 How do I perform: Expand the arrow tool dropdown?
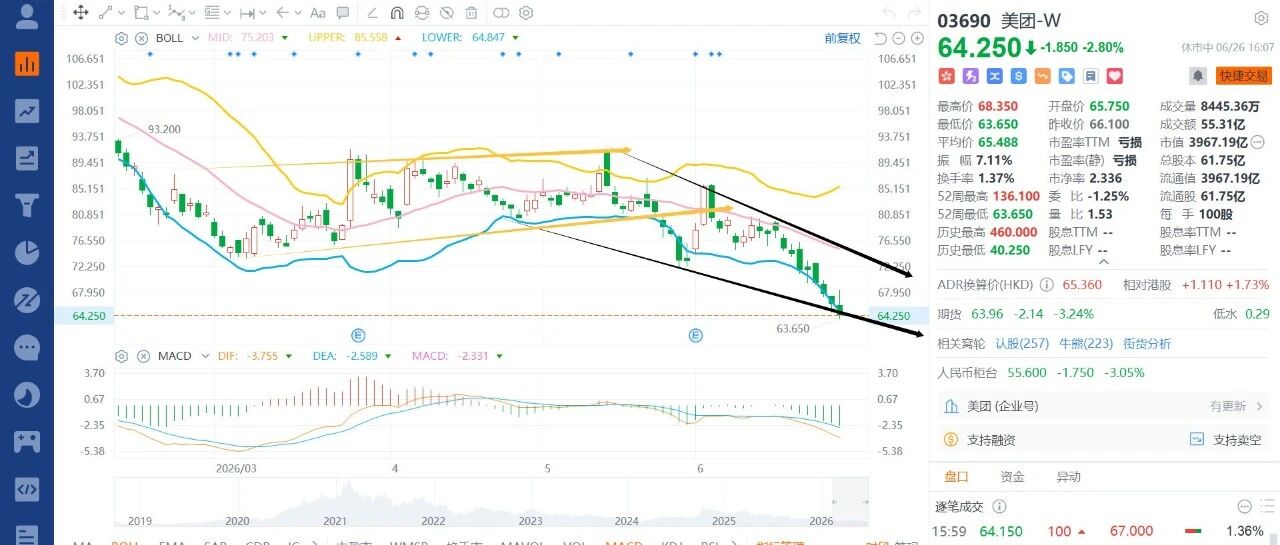[x=297, y=13]
